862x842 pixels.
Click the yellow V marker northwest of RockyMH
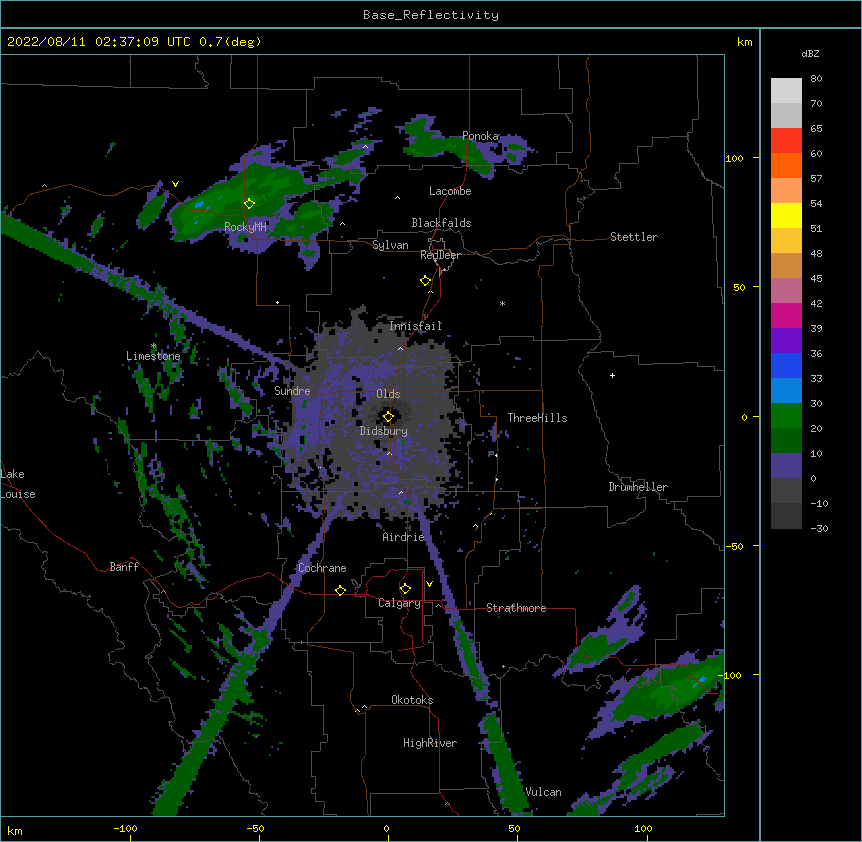(x=175, y=184)
